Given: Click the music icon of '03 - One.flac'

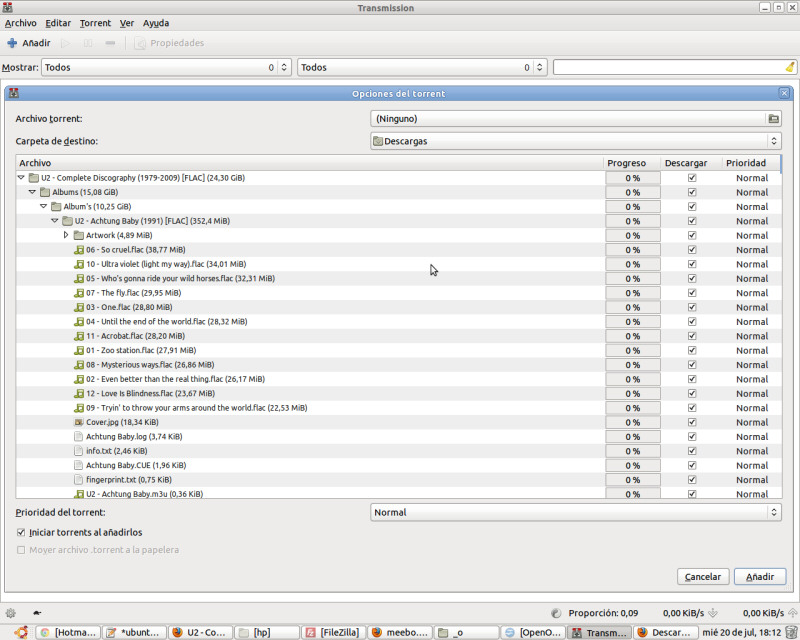Looking at the screenshot, I should click(79, 307).
